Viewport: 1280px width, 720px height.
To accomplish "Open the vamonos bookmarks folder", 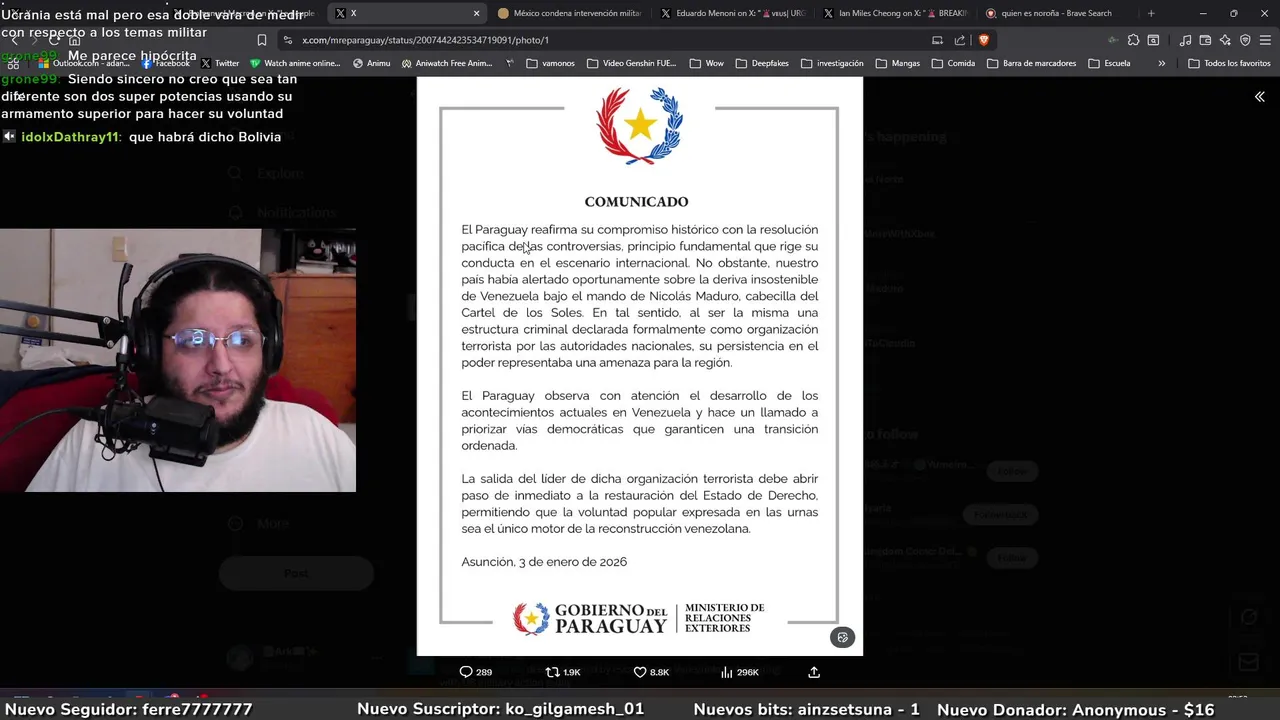I will [550, 63].
